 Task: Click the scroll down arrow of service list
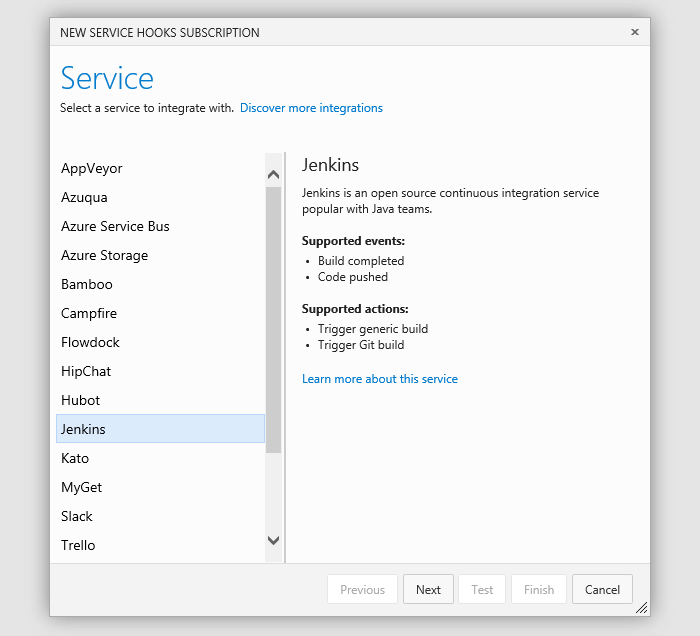click(273, 540)
